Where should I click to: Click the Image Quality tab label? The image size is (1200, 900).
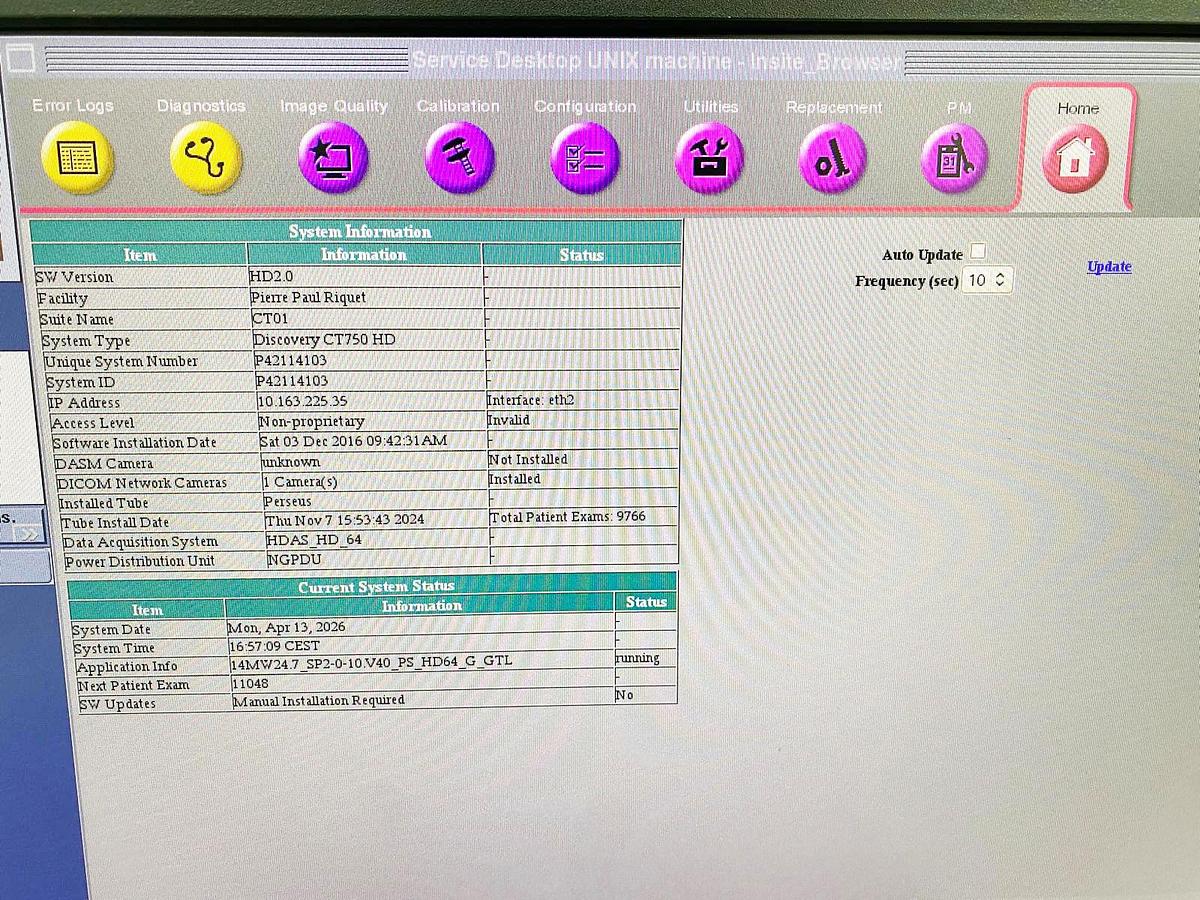click(334, 106)
